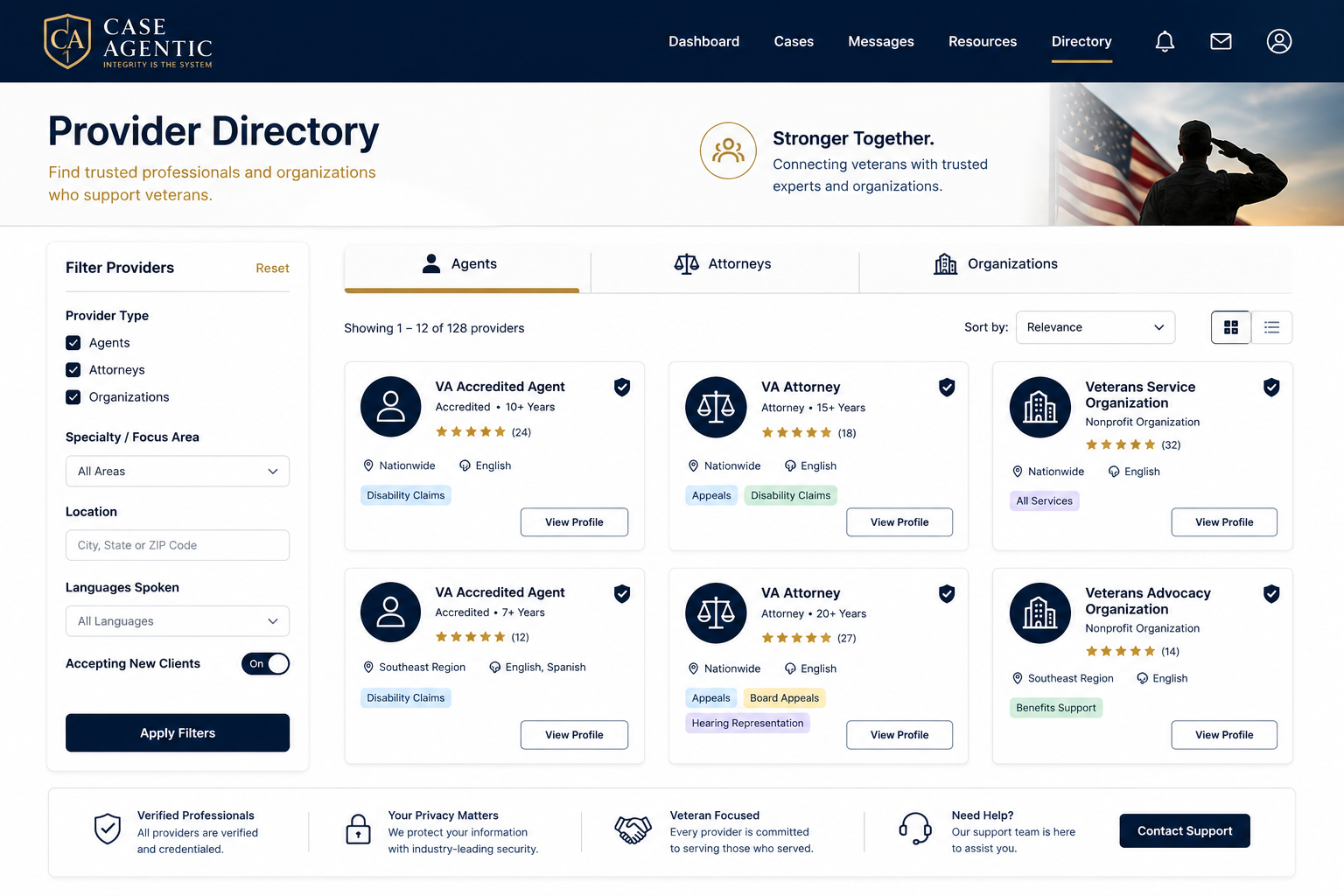Screen dimensions: 1344x896
Task: Click the Apply Filters button
Action: click(178, 733)
